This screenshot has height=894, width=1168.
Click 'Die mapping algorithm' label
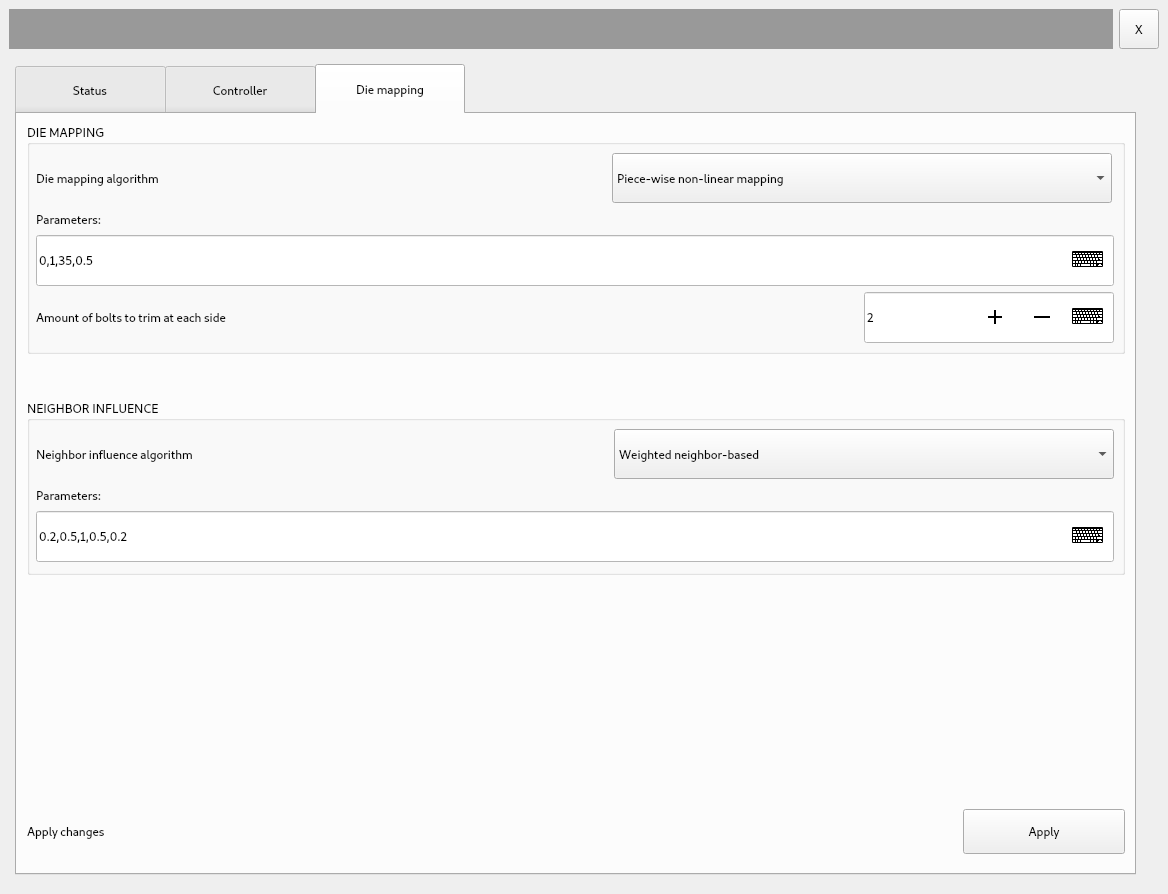[97, 179]
